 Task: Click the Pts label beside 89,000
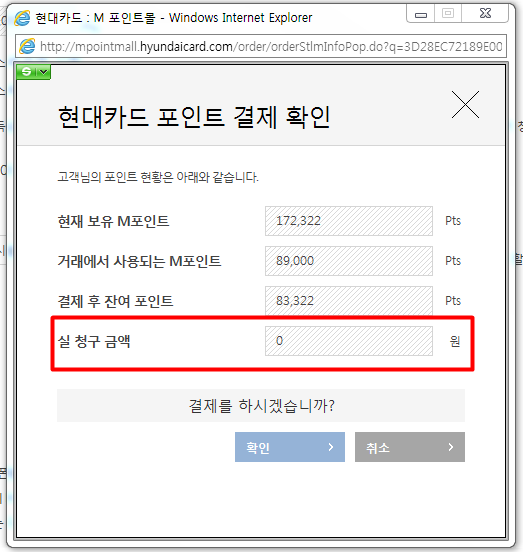(453, 261)
